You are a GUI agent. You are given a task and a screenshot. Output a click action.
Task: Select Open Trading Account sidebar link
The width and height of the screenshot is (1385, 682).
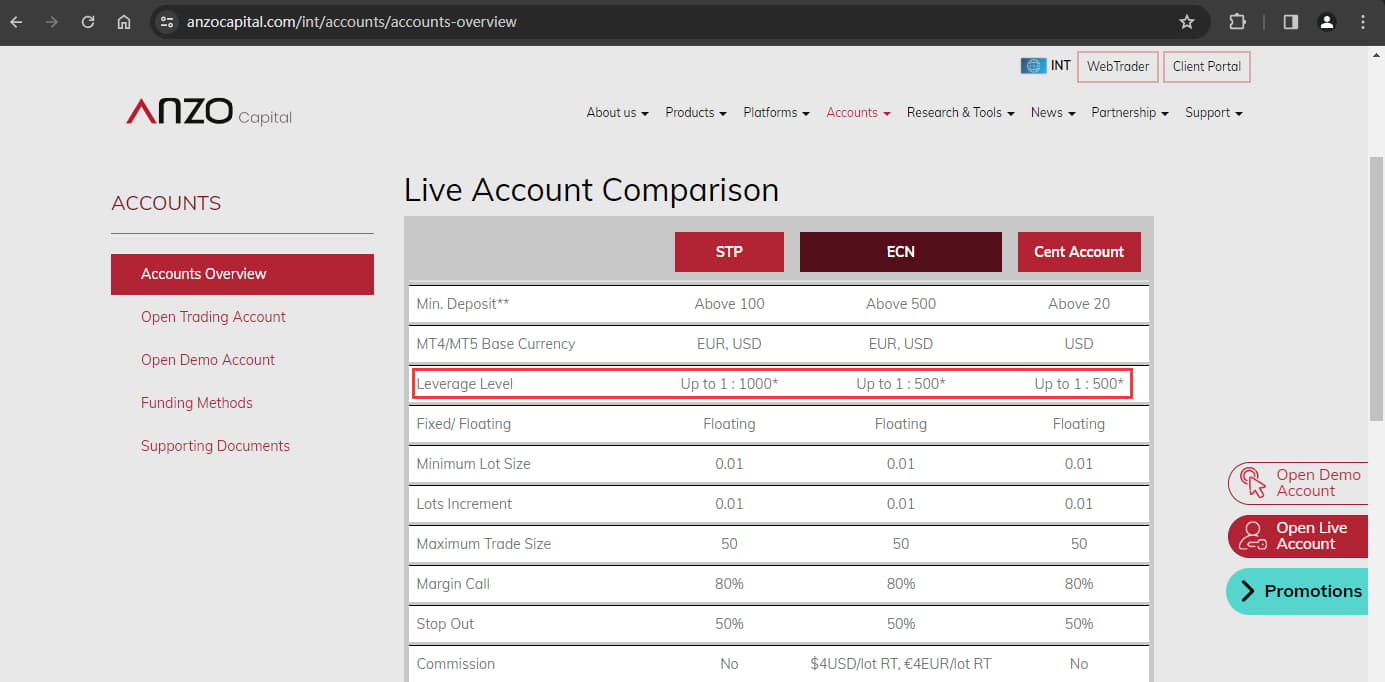(x=213, y=317)
